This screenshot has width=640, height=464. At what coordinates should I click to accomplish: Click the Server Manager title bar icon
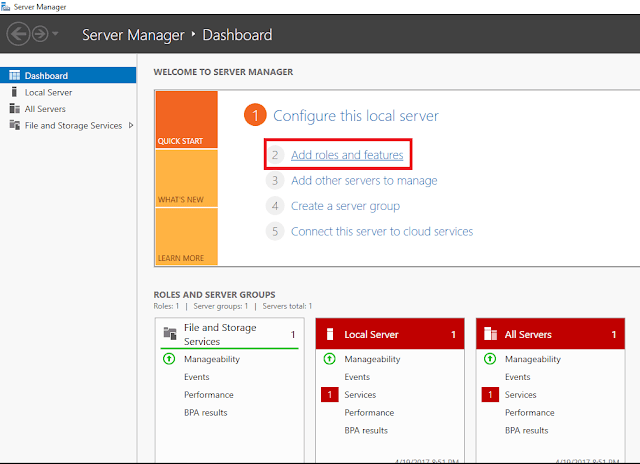tap(5, 7)
